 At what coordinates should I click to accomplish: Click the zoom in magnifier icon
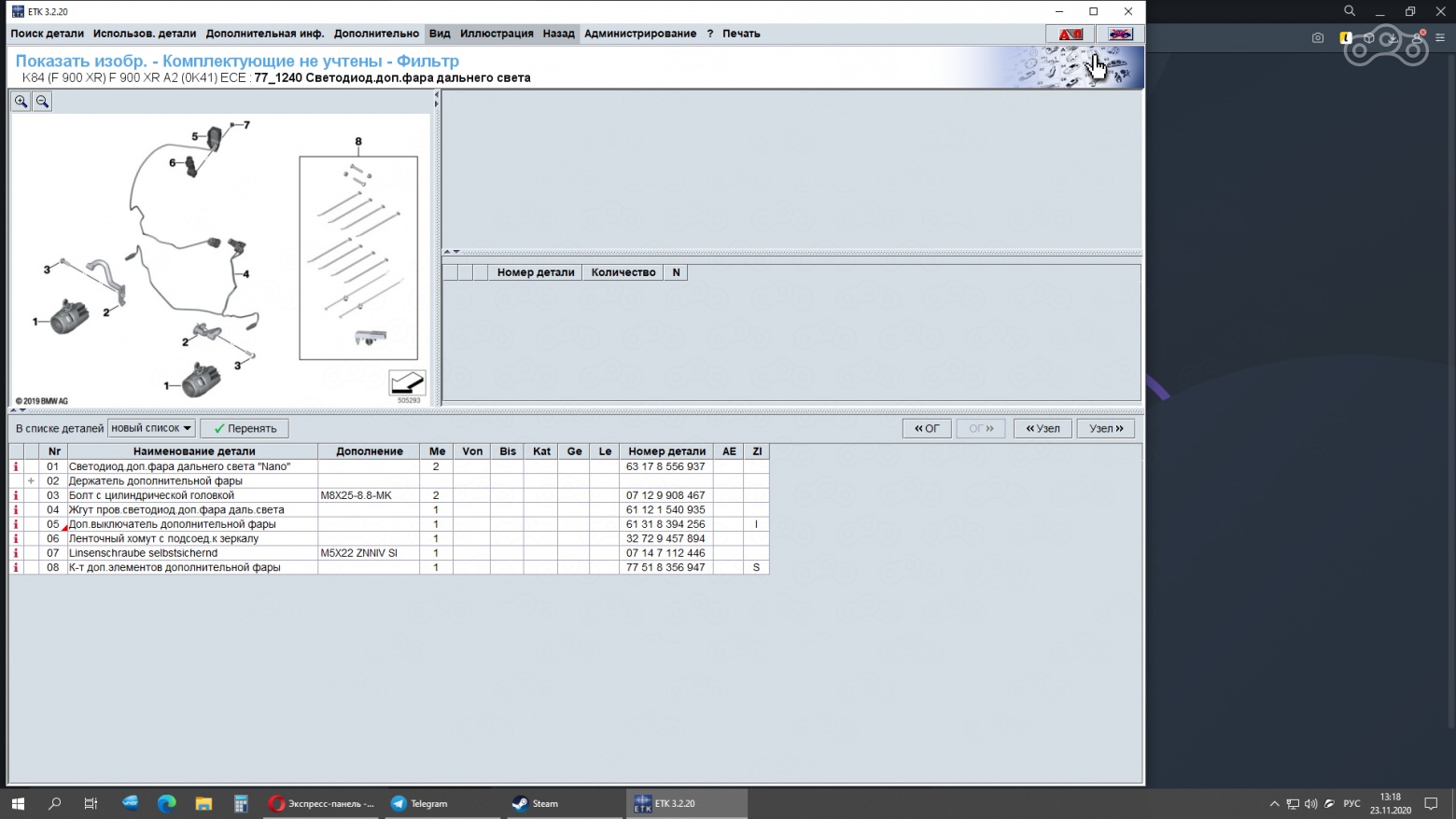click(21, 102)
